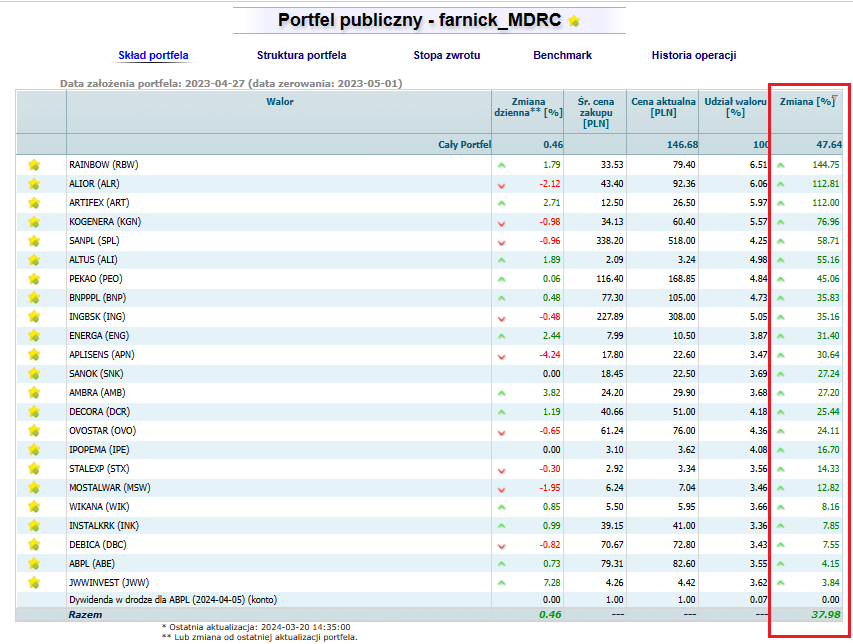Click the star icon in the ALIOR (ALR) row

(34, 184)
